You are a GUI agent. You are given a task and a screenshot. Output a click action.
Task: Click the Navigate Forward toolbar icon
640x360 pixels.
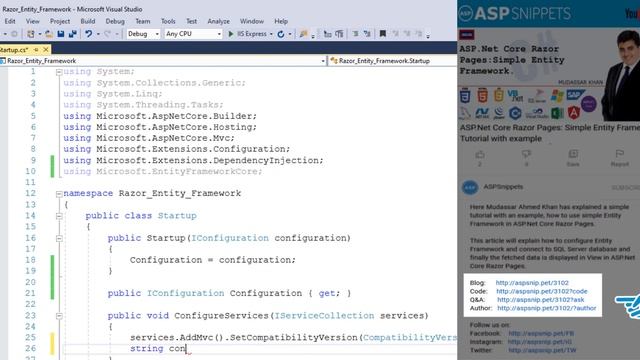[14, 34]
